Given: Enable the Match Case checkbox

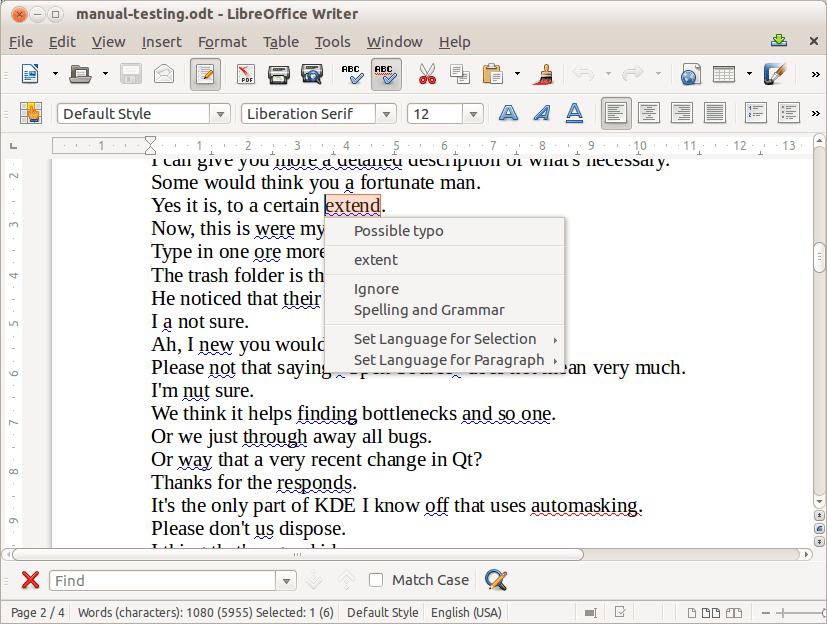Looking at the screenshot, I should click(x=376, y=580).
